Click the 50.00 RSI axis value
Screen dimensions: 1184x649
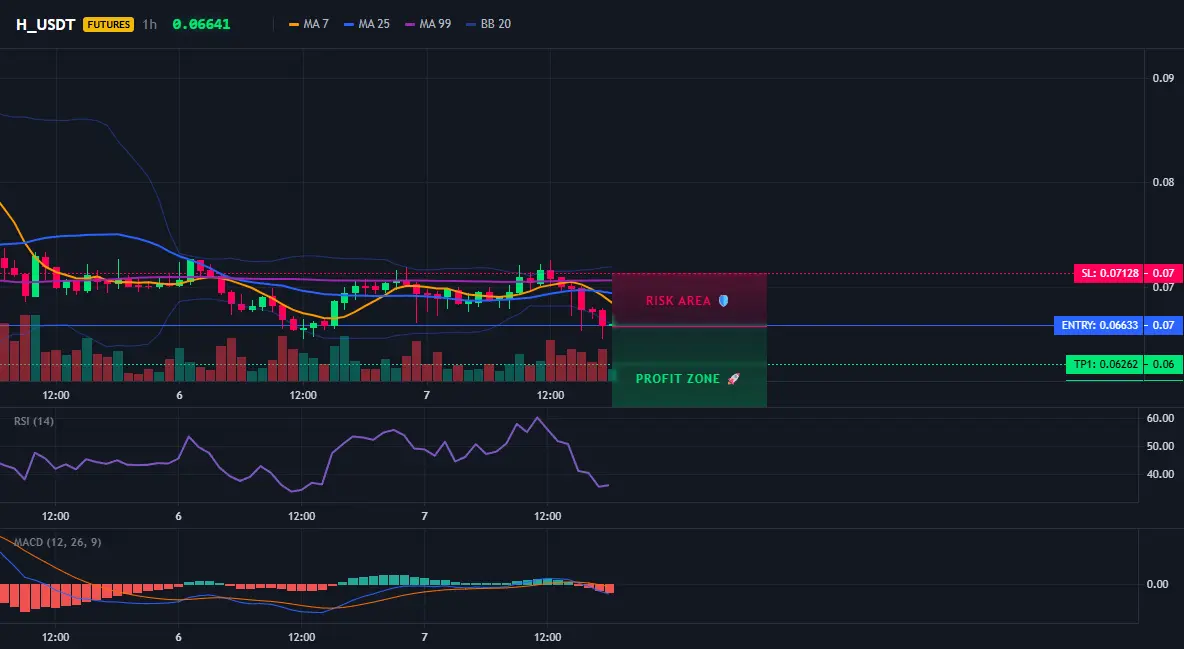tap(1160, 446)
